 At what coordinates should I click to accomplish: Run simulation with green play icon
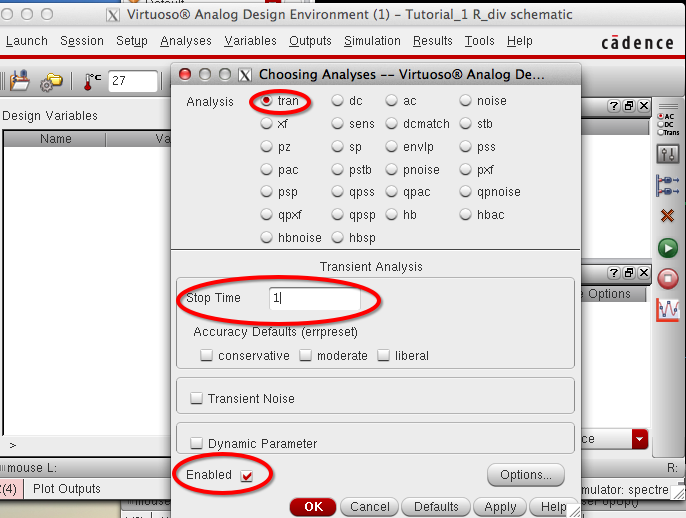tap(668, 248)
